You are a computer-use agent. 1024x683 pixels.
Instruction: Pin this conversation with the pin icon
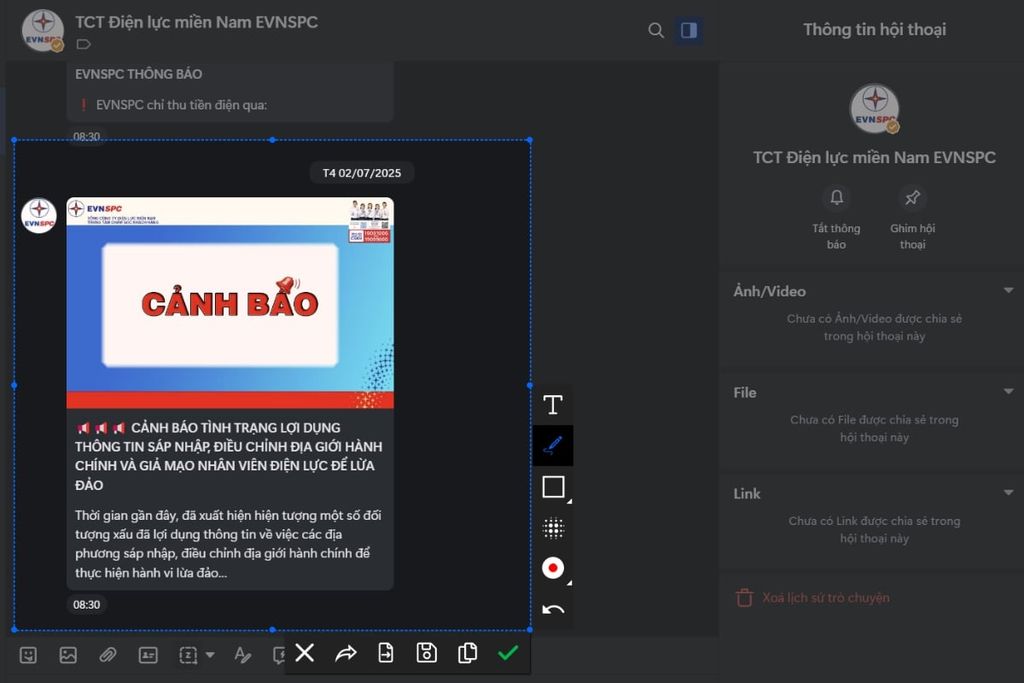coord(912,197)
